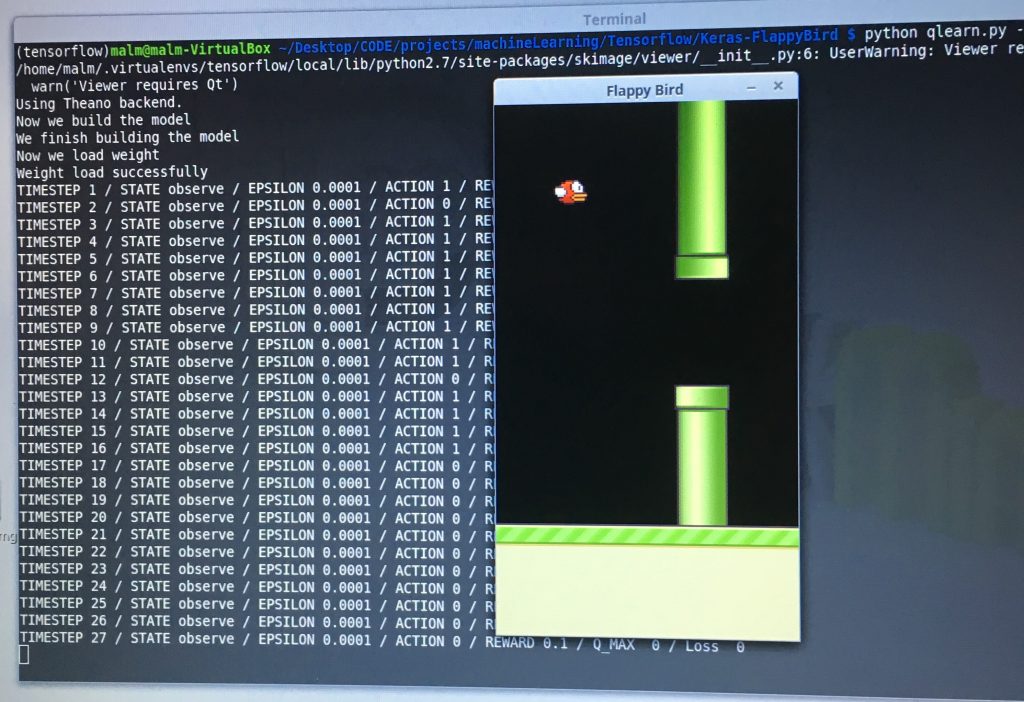Click the TIMESTEP 17 log line

[x=256, y=466]
